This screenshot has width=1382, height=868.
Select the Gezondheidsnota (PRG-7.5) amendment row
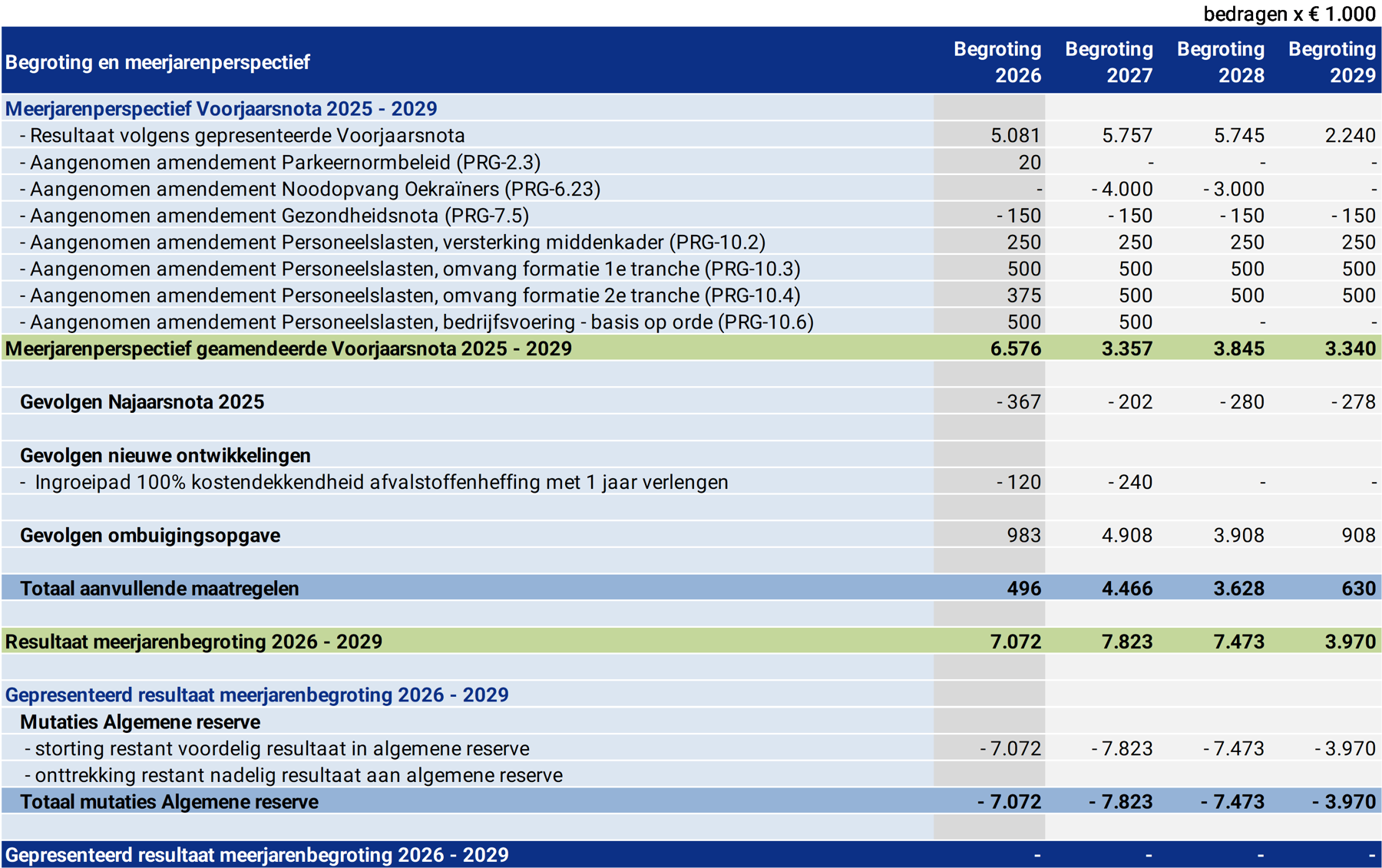tap(275, 216)
